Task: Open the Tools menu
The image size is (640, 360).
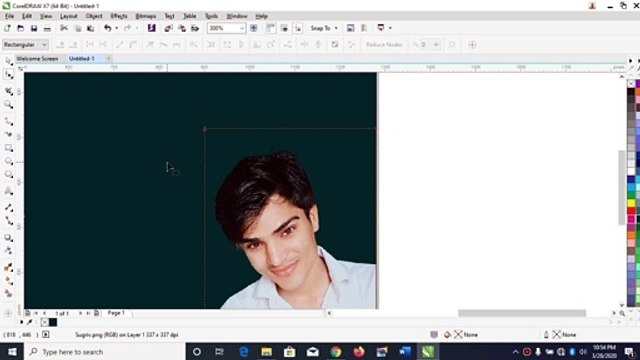Action: click(211, 16)
